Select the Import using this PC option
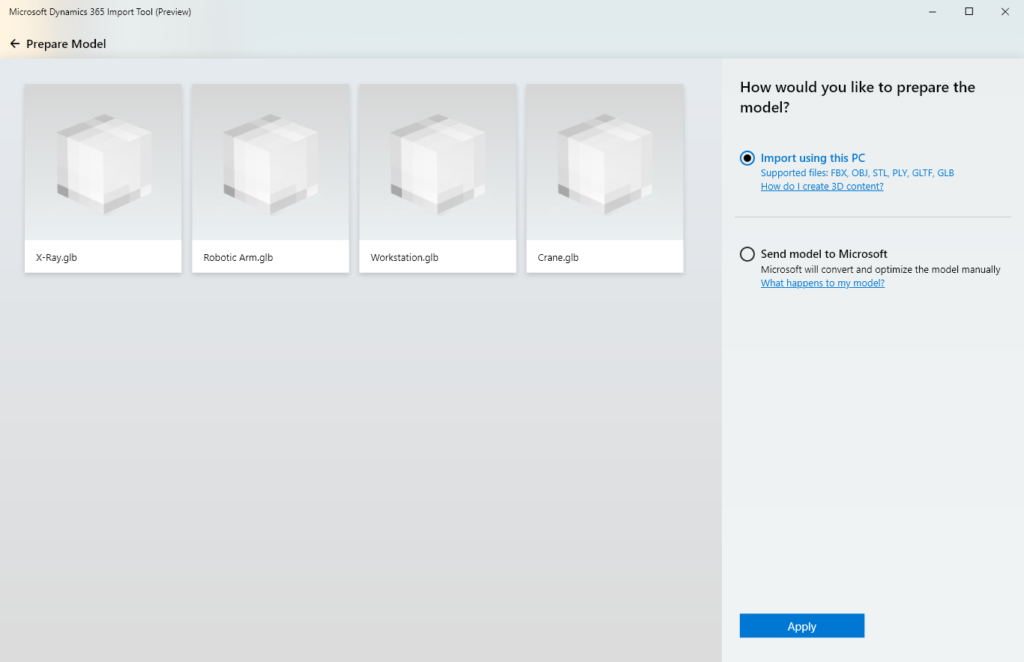1024x662 pixels. tap(747, 157)
